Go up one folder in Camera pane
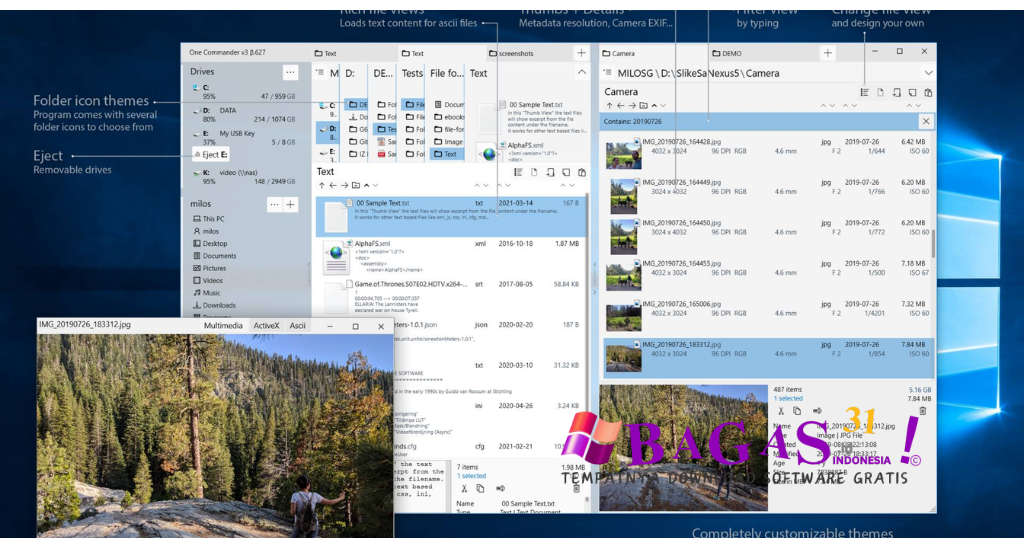This screenshot has width=1024, height=538. coord(609,105)
